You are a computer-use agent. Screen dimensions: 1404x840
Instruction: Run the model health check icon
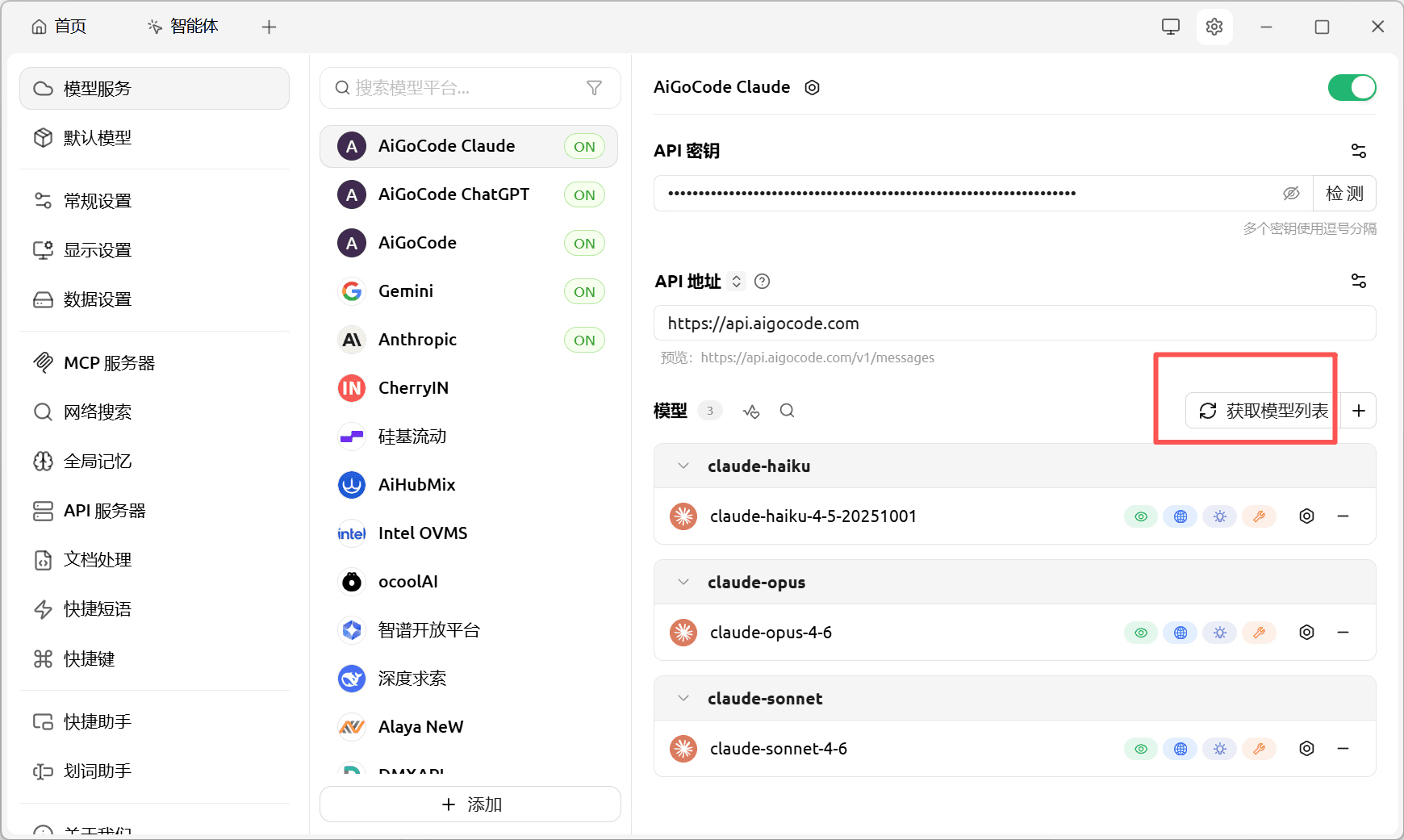click(751, 411)
